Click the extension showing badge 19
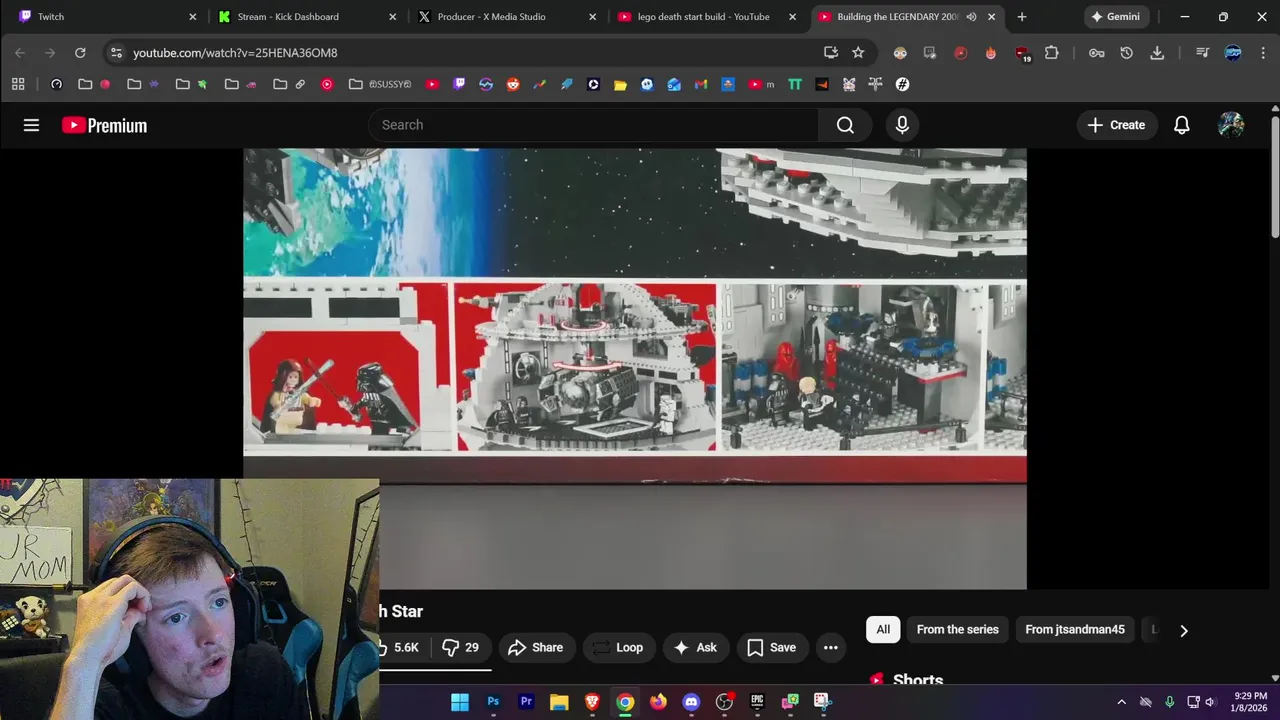The width and height of the screenshot is (1280, 720). tap(1021, 53)
